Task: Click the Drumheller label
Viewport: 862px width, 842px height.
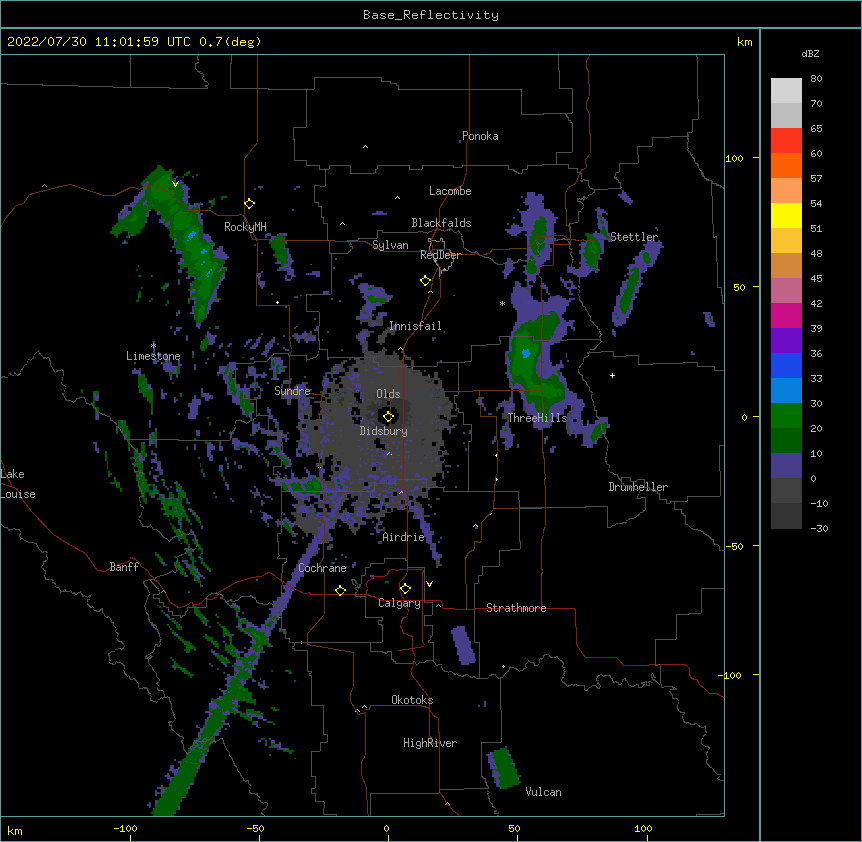Action: [x=638, y=487]
